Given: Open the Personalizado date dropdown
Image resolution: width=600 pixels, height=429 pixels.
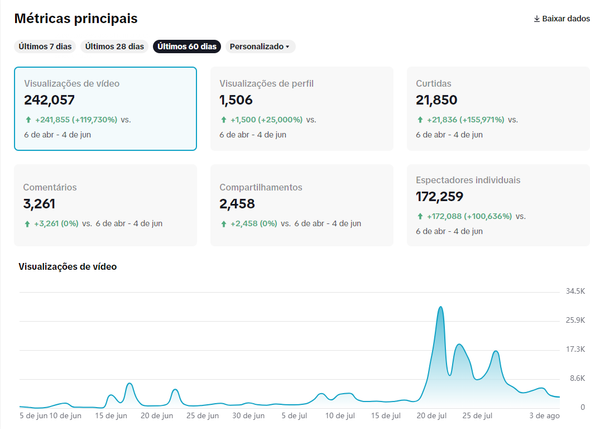Looking at the screenshot, I should pos(260,46).
